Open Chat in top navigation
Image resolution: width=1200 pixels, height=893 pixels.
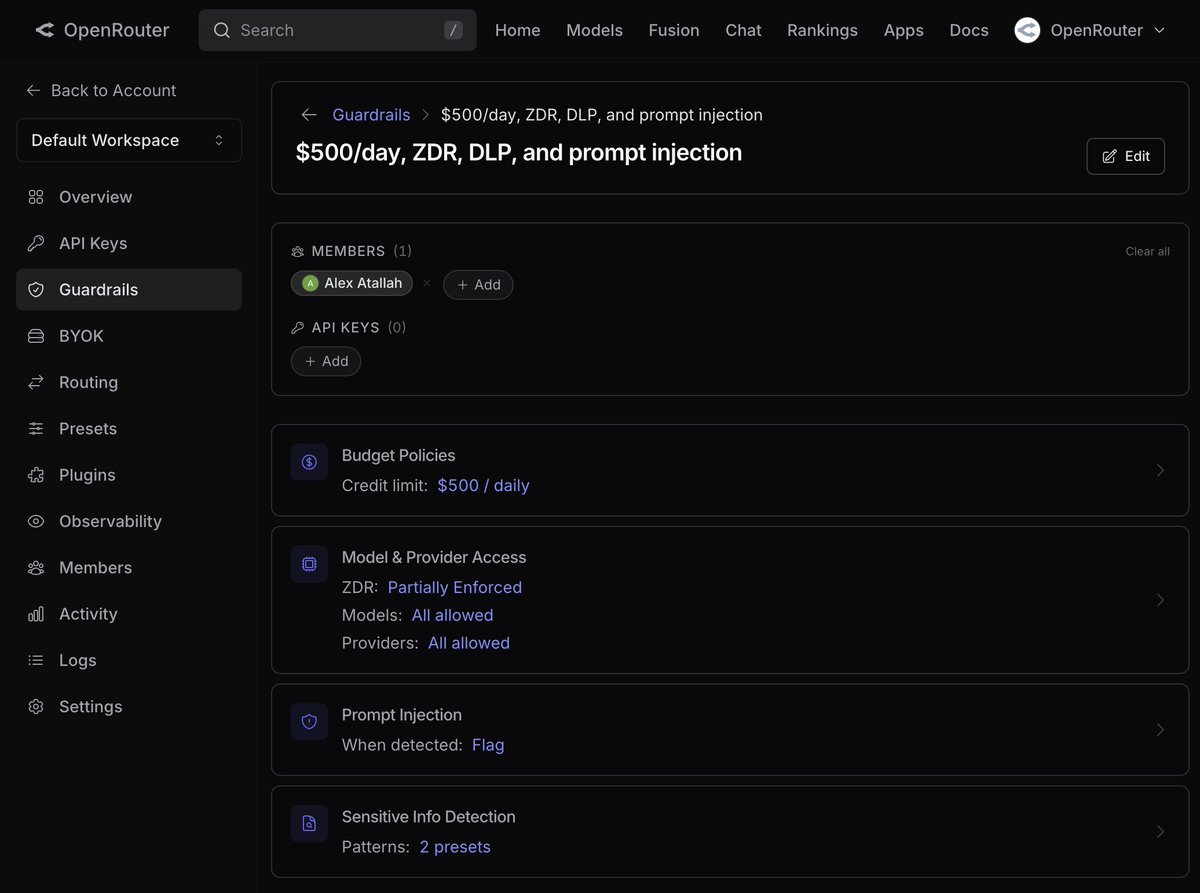(743, 30)
